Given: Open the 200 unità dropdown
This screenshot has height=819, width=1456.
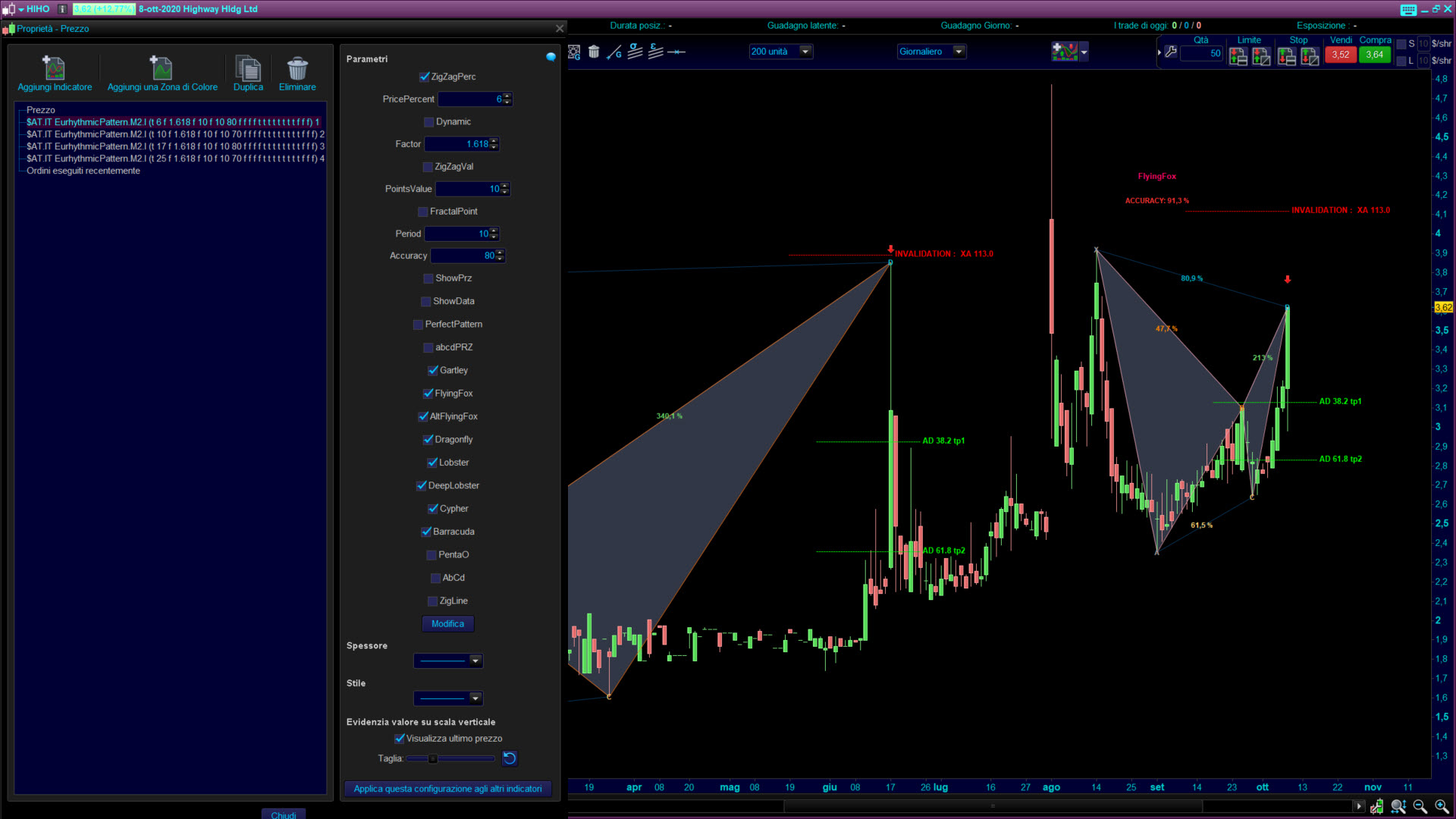Looking at the screenshot, I should (x=805, y=52).
